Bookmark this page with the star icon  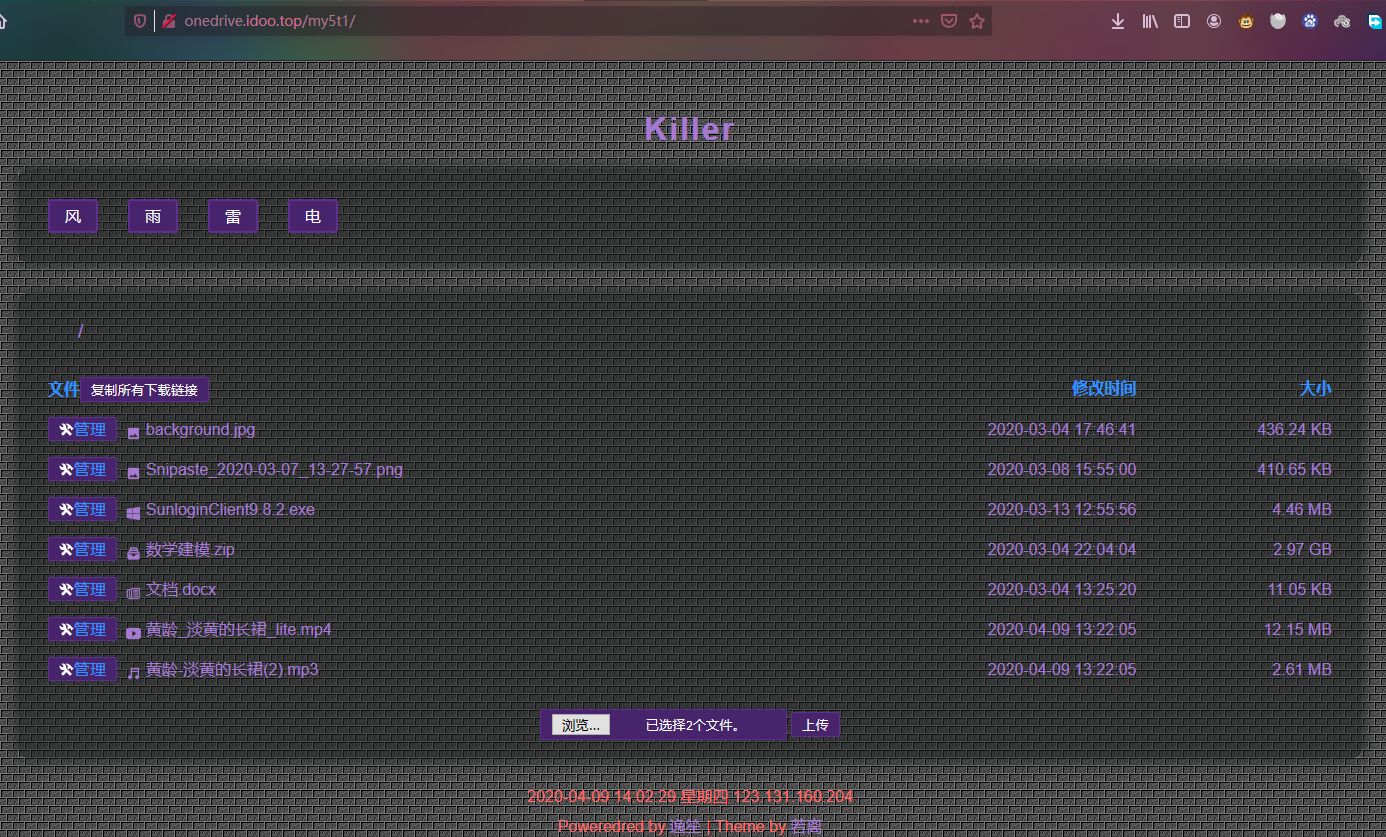(977, 21)
